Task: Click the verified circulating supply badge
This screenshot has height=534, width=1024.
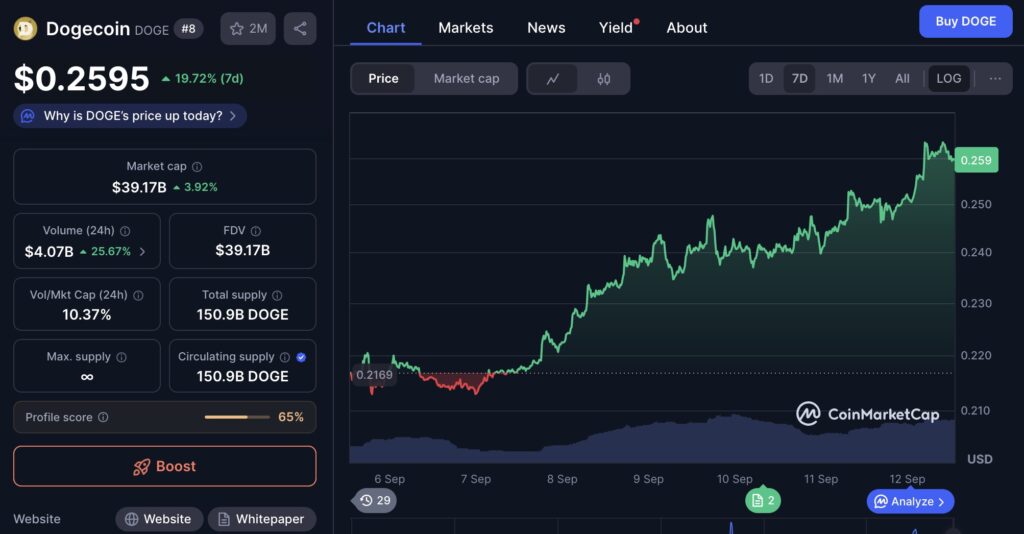Action: click(301, 357)
